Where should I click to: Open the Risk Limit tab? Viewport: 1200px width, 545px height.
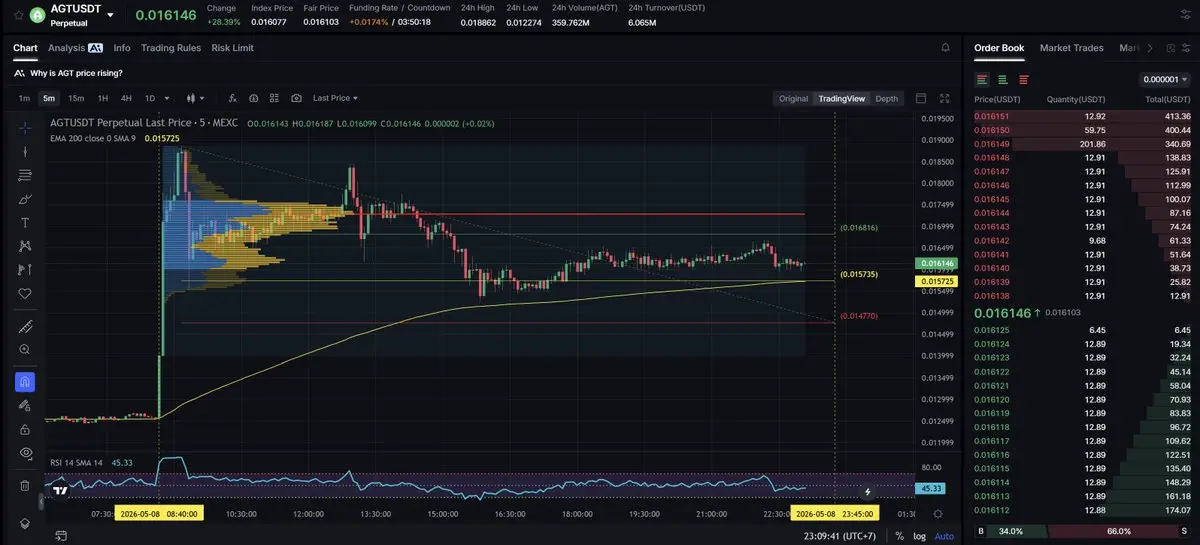coord(232,47)
